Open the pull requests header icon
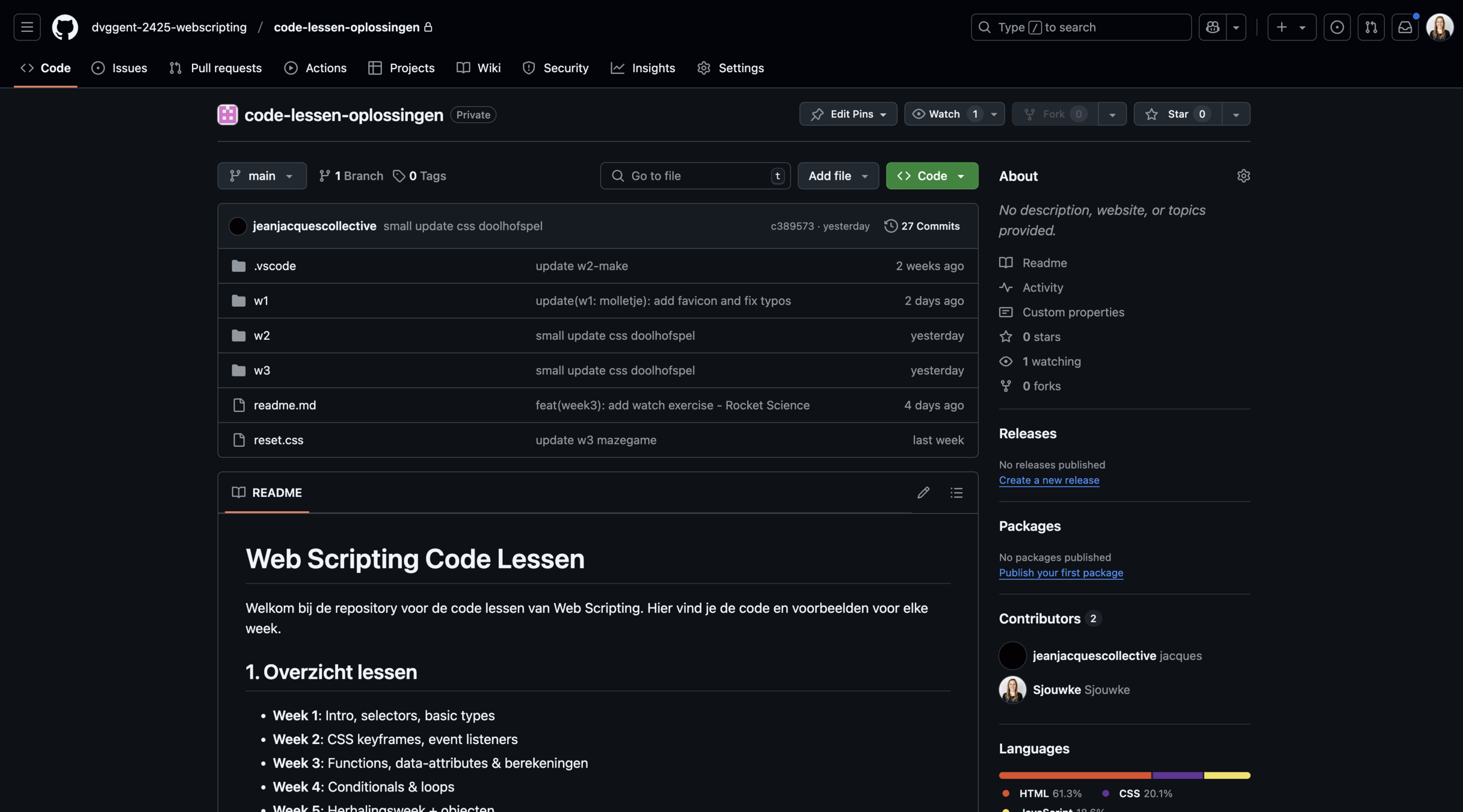Image resolution: width=1463 pixels, height=812 pixels. coord(1371,27)
